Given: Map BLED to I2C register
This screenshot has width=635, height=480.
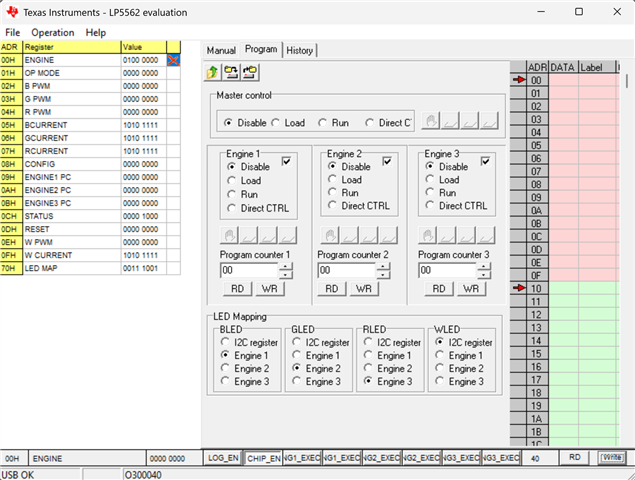Looking at the screenshot, I should click(249, 342).
